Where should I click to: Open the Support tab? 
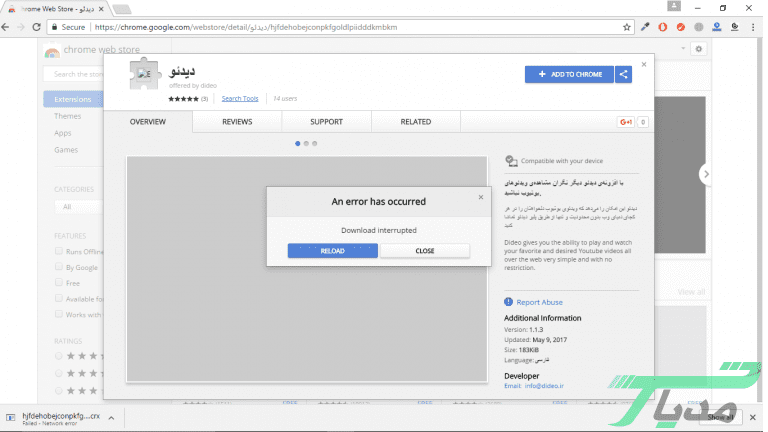326,121
